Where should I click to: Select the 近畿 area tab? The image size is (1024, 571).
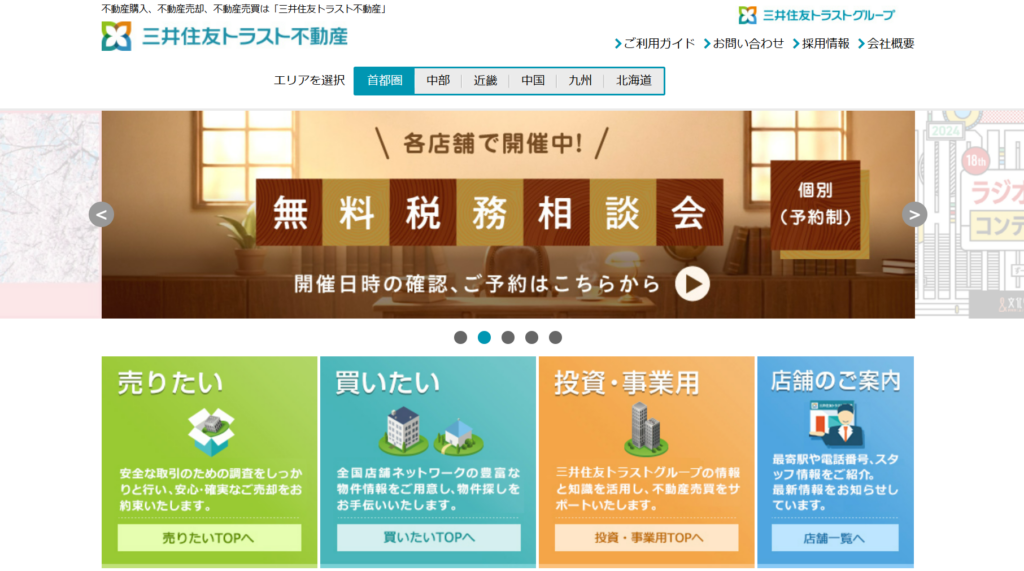485,80
